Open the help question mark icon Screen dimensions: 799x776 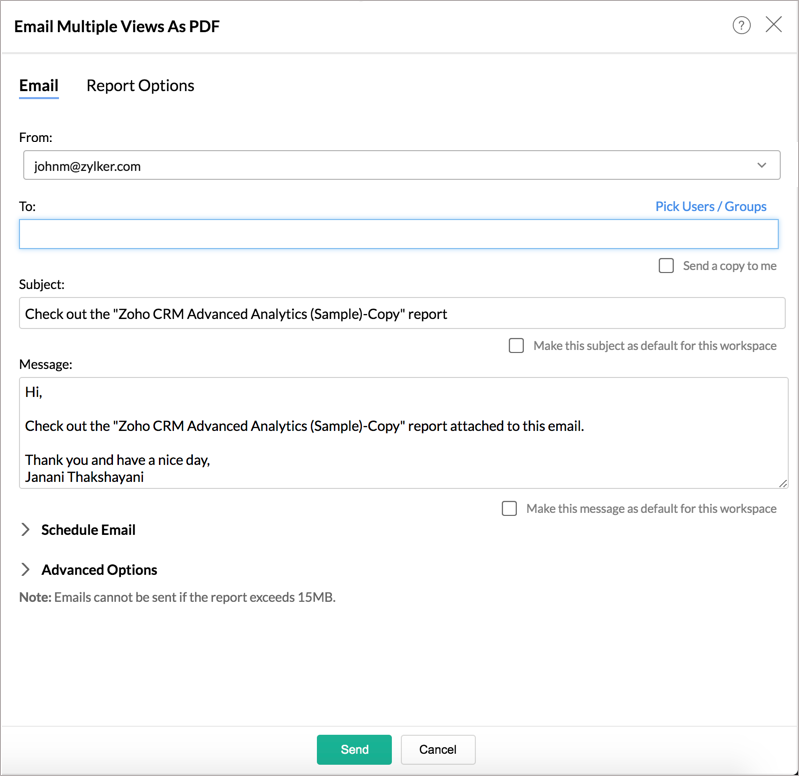pyautogui.click(x=741, y=25)
